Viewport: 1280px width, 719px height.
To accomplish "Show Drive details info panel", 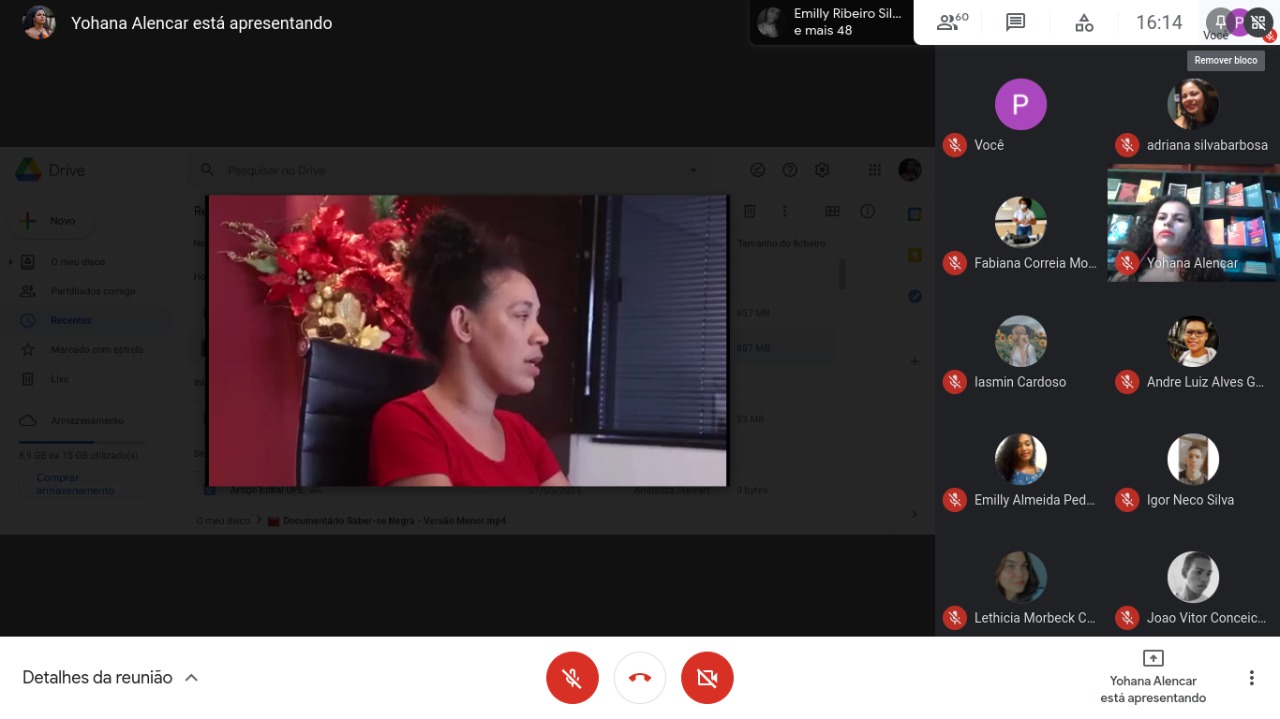I will (x=867, y=211).
